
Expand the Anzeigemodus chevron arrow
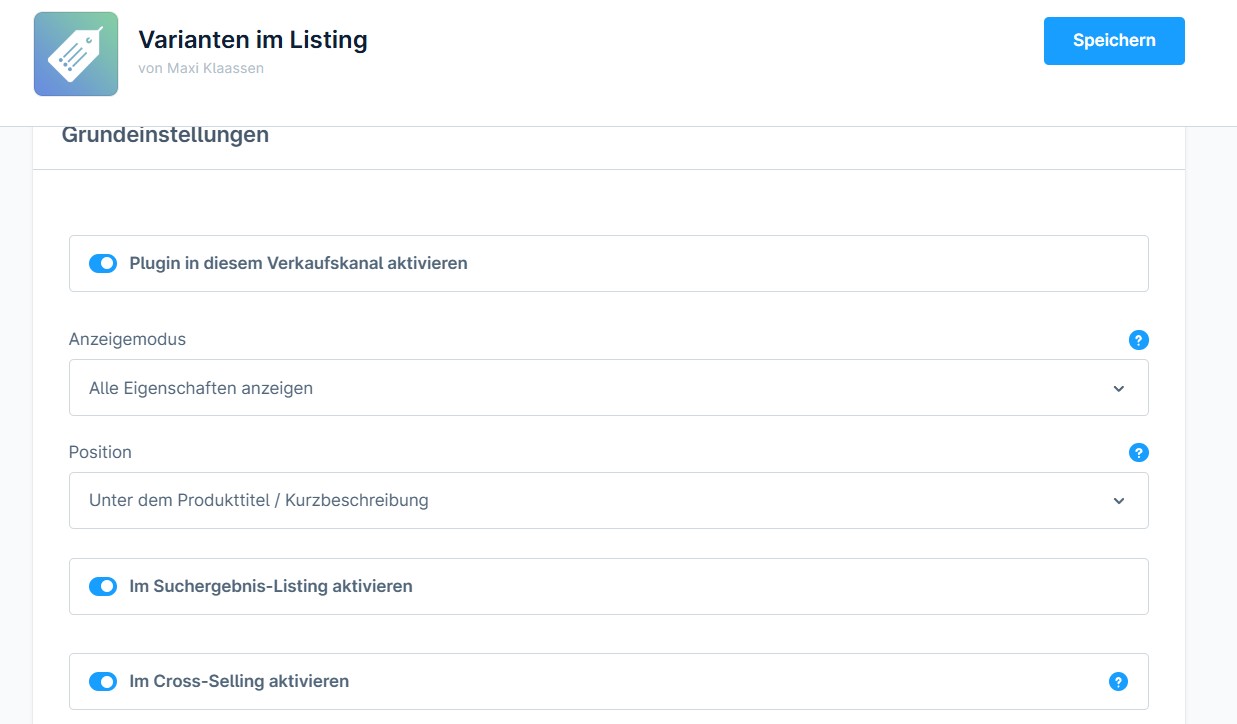point(1118,388)
